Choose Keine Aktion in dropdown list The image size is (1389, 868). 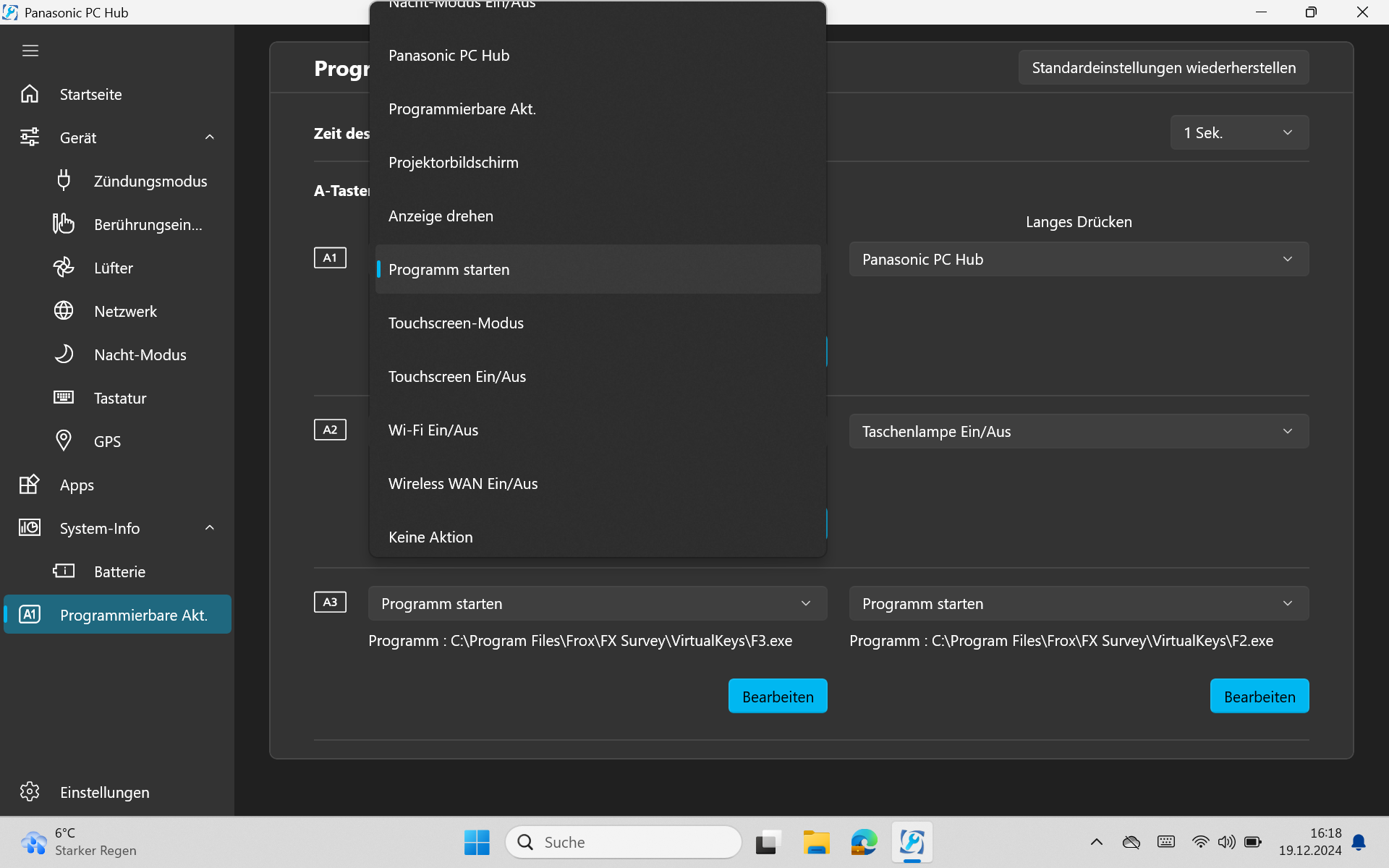point(430,537)
